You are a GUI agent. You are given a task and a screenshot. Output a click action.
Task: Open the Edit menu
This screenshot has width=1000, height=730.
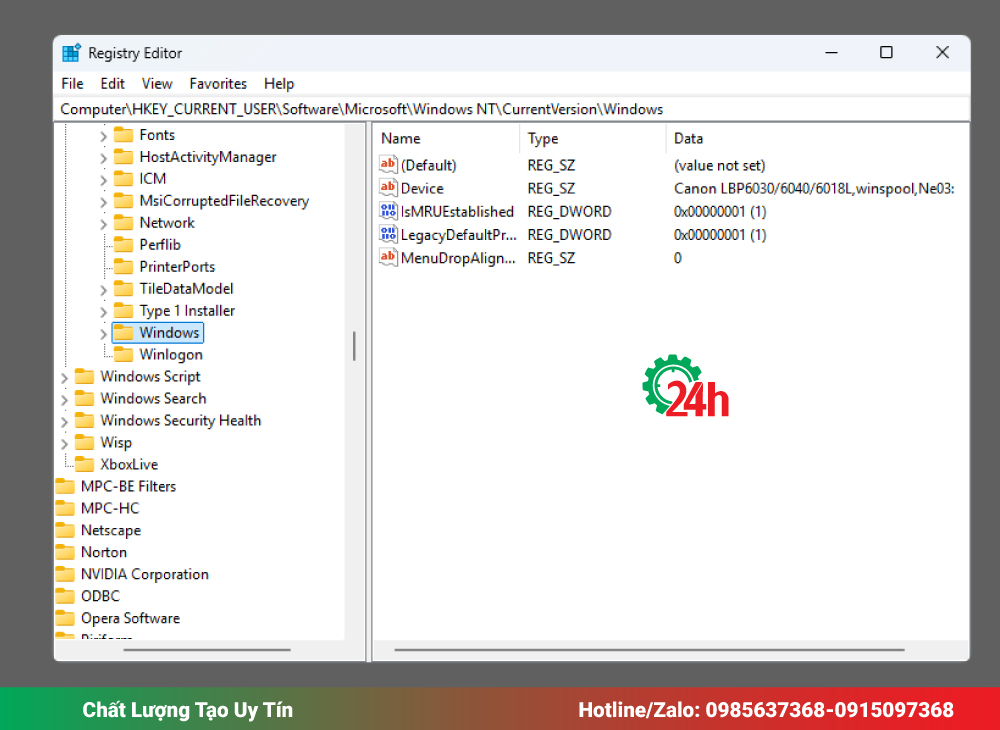tap(112, 84)
